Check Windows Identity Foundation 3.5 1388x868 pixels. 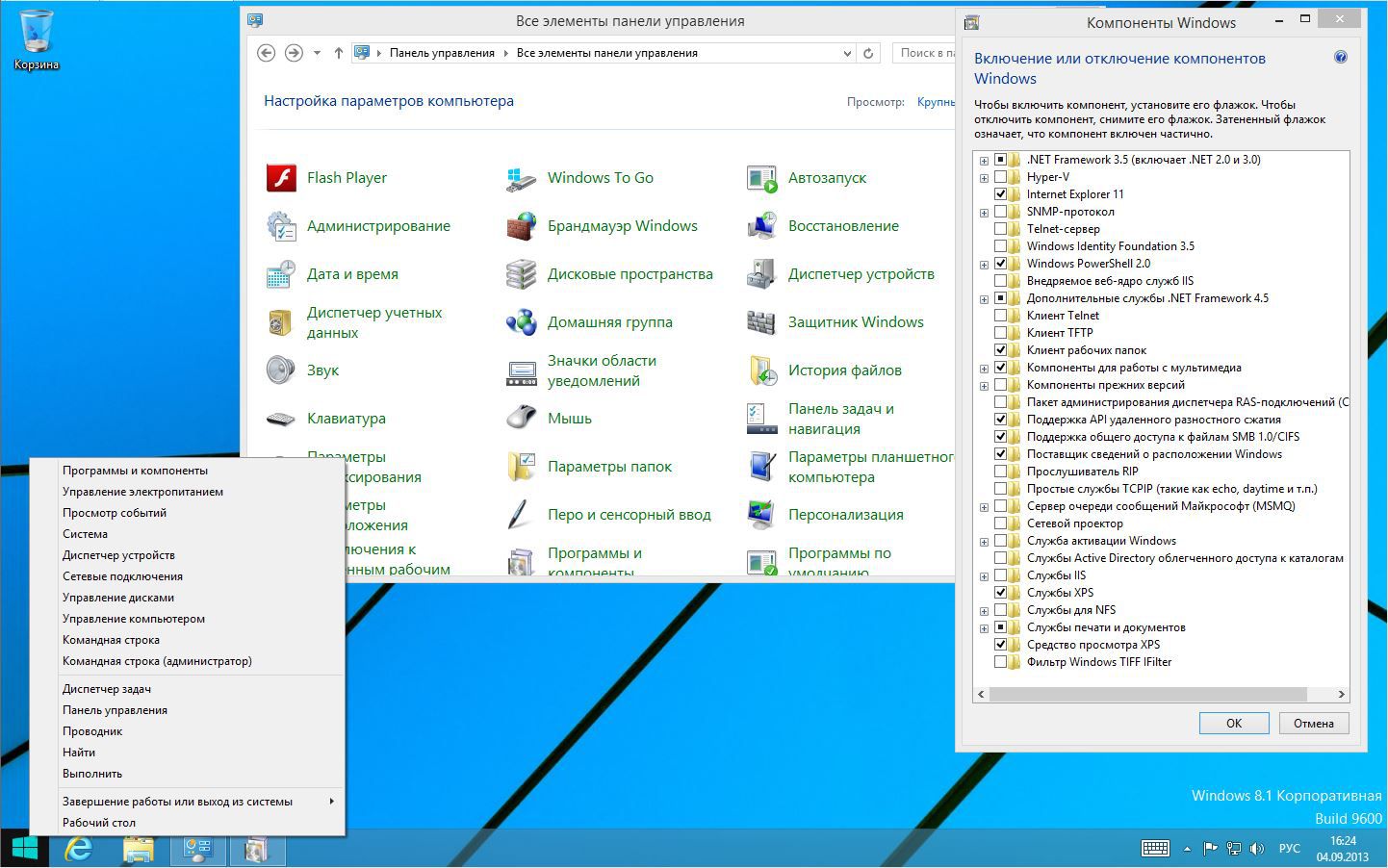pos(1000,246)
